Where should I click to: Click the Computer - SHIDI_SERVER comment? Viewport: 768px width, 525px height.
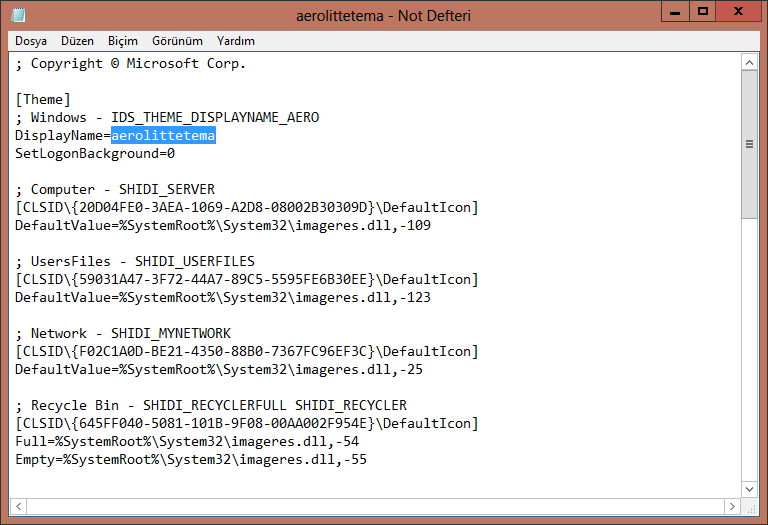pos(115,190)
